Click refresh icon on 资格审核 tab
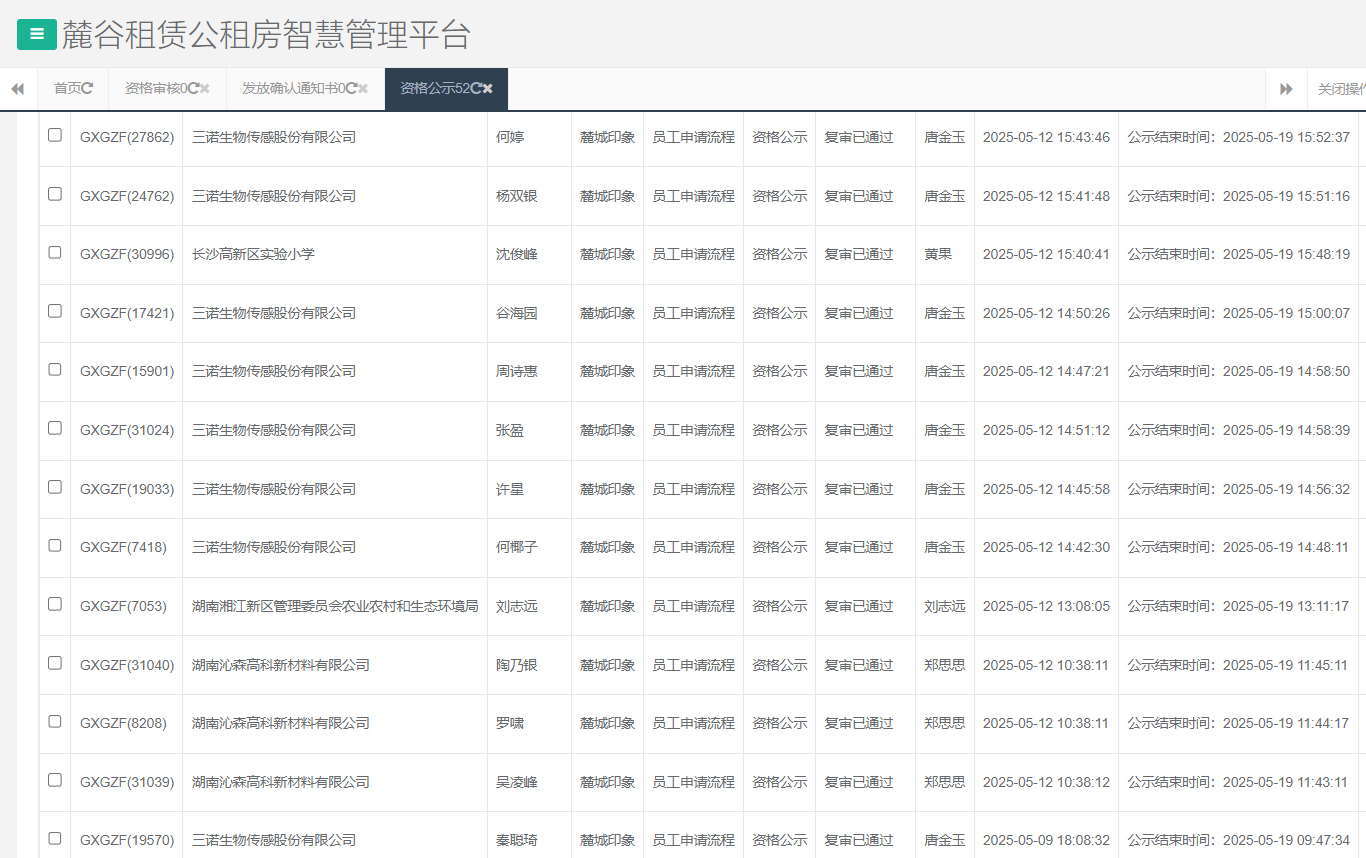The height and width of the screenshot is (858, 1366). (x=193, y=89)
